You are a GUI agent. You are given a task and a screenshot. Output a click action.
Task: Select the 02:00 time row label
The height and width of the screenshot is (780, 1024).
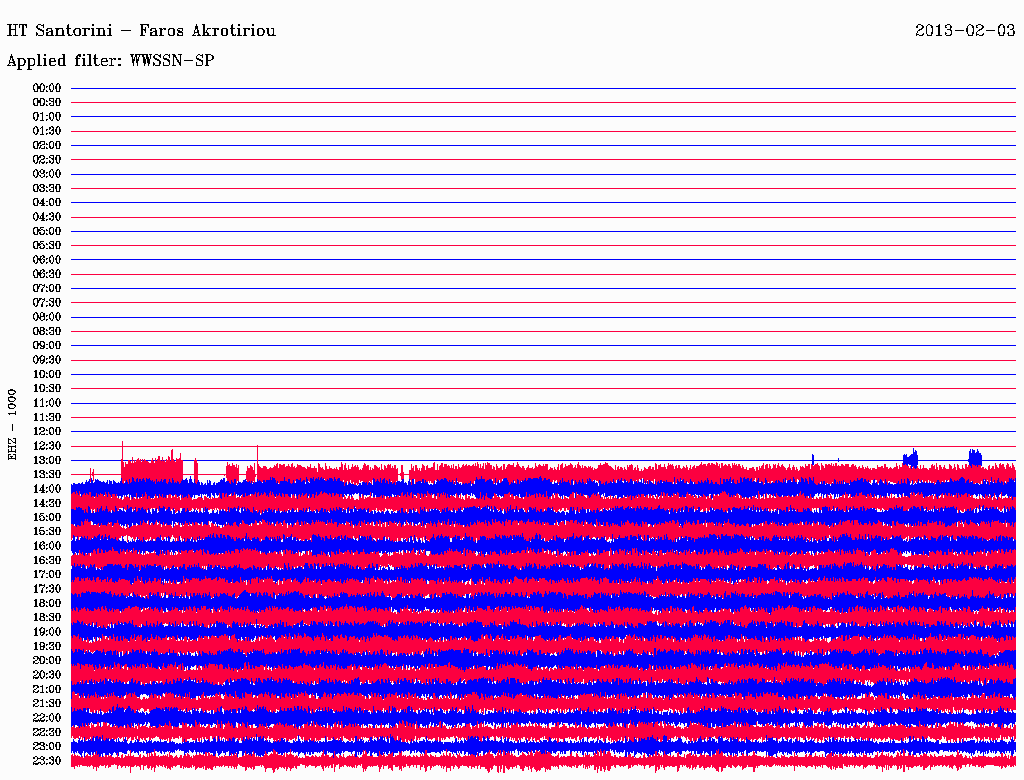(x=47, y=145)
